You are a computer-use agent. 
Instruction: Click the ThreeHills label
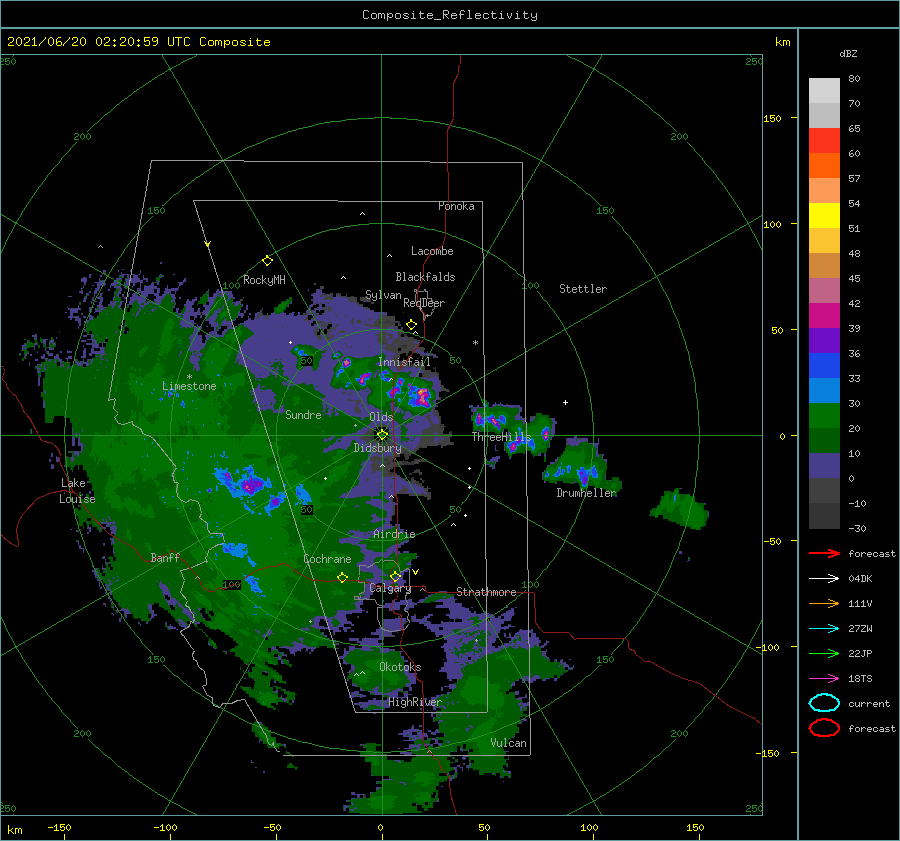coord(501,436)
